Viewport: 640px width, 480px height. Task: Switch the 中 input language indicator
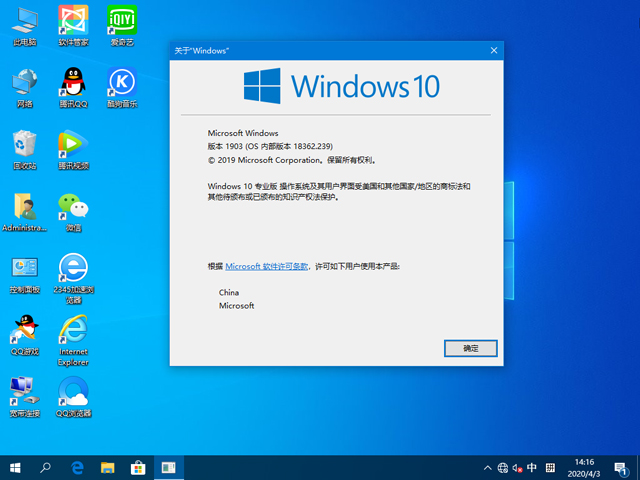pos(531,467)
